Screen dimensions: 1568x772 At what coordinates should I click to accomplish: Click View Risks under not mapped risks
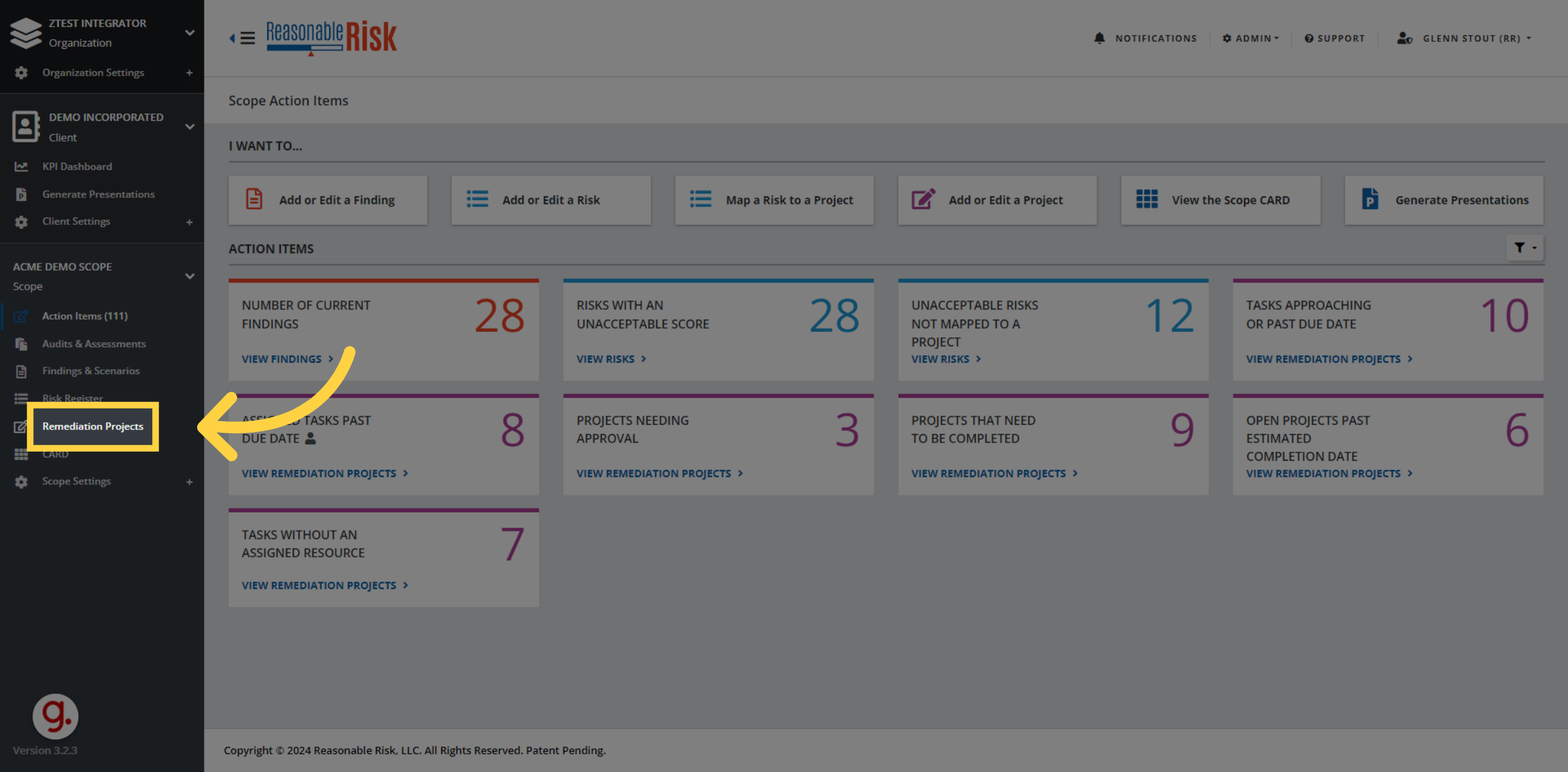point(946,359)
